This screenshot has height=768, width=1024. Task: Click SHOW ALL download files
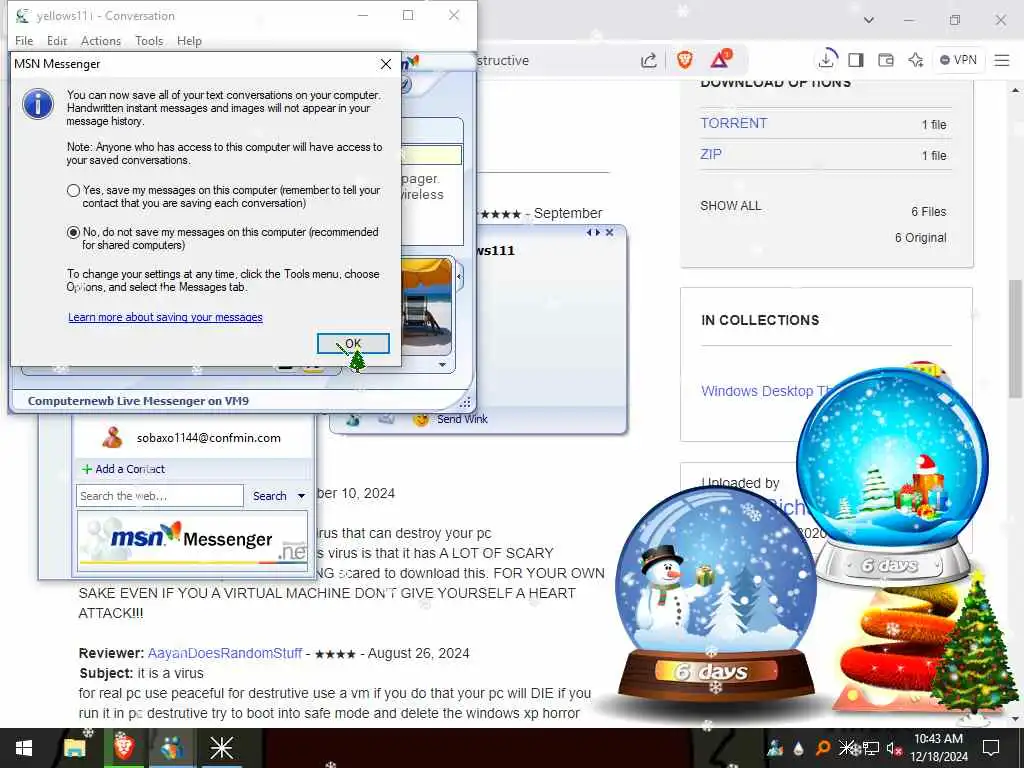tap(731, 206)
